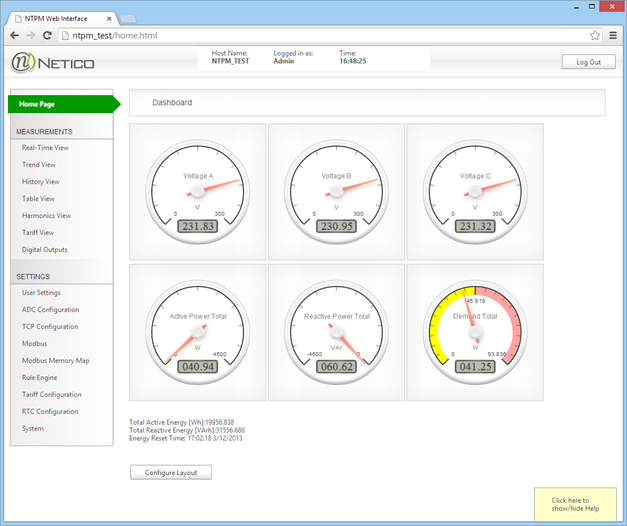
Task: Click the Netico logo
Action: tap(53, 62)
